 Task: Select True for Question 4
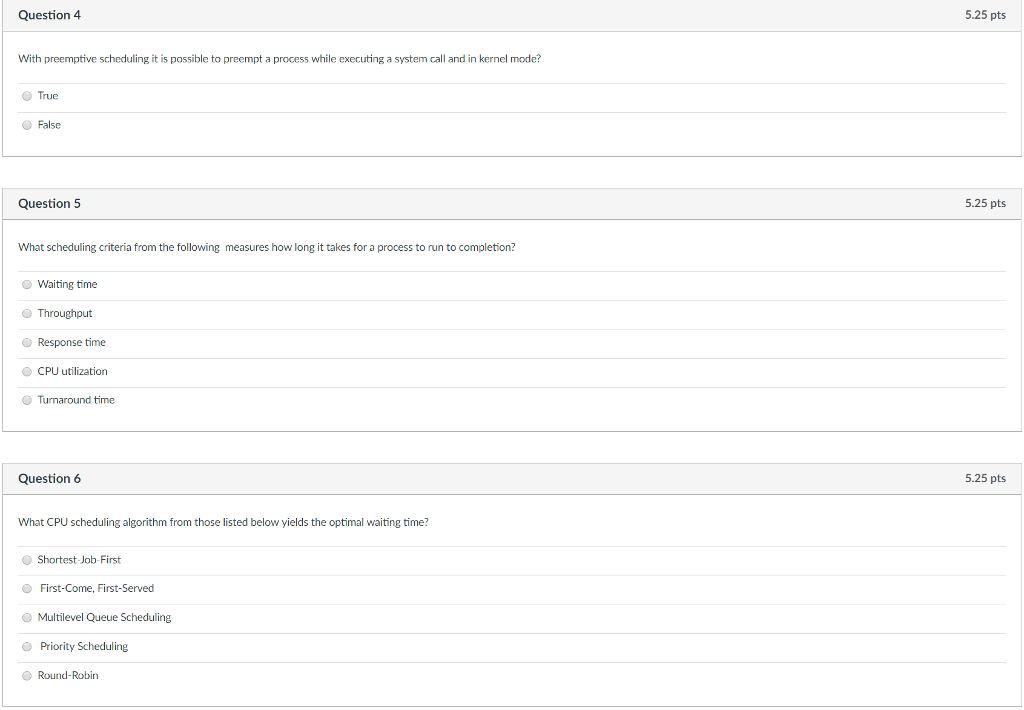pyautogui.click(x=27, y=96)
